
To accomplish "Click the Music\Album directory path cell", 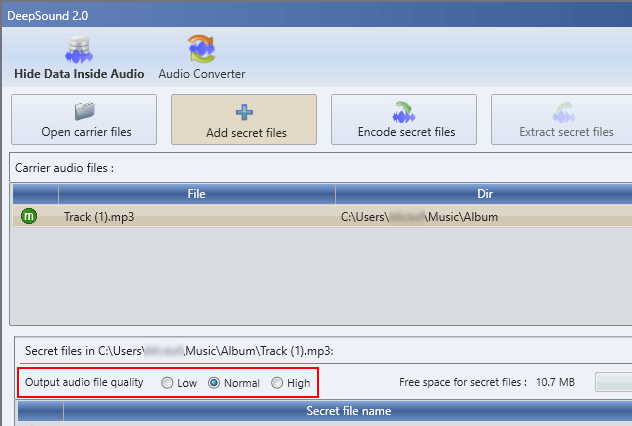I will click(x=419, y=217).
